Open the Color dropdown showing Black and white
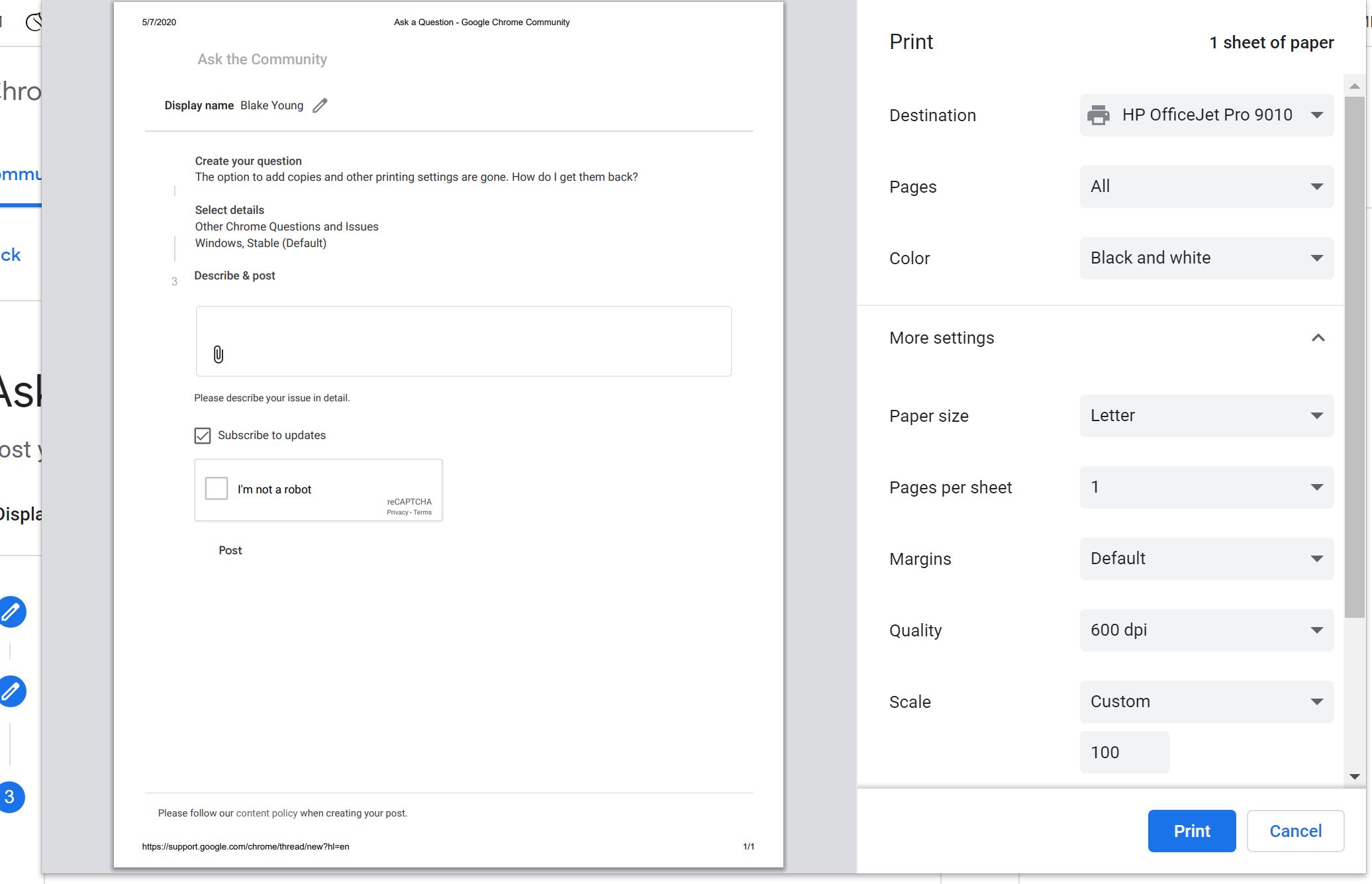This screenshot has height=884, width=1372. click(x=1206, y=258)
